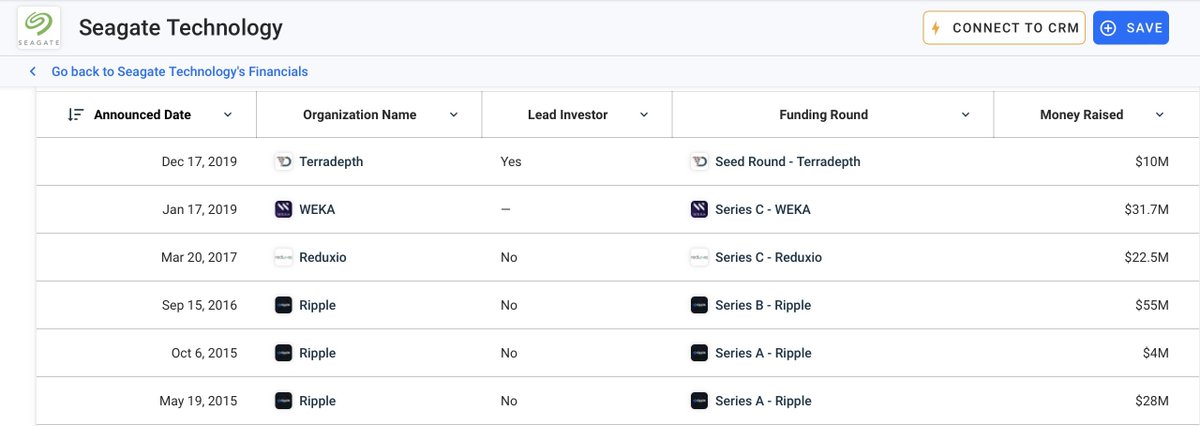
Task: Open the Series C - Reduxio round link
Action: point(768,258)
